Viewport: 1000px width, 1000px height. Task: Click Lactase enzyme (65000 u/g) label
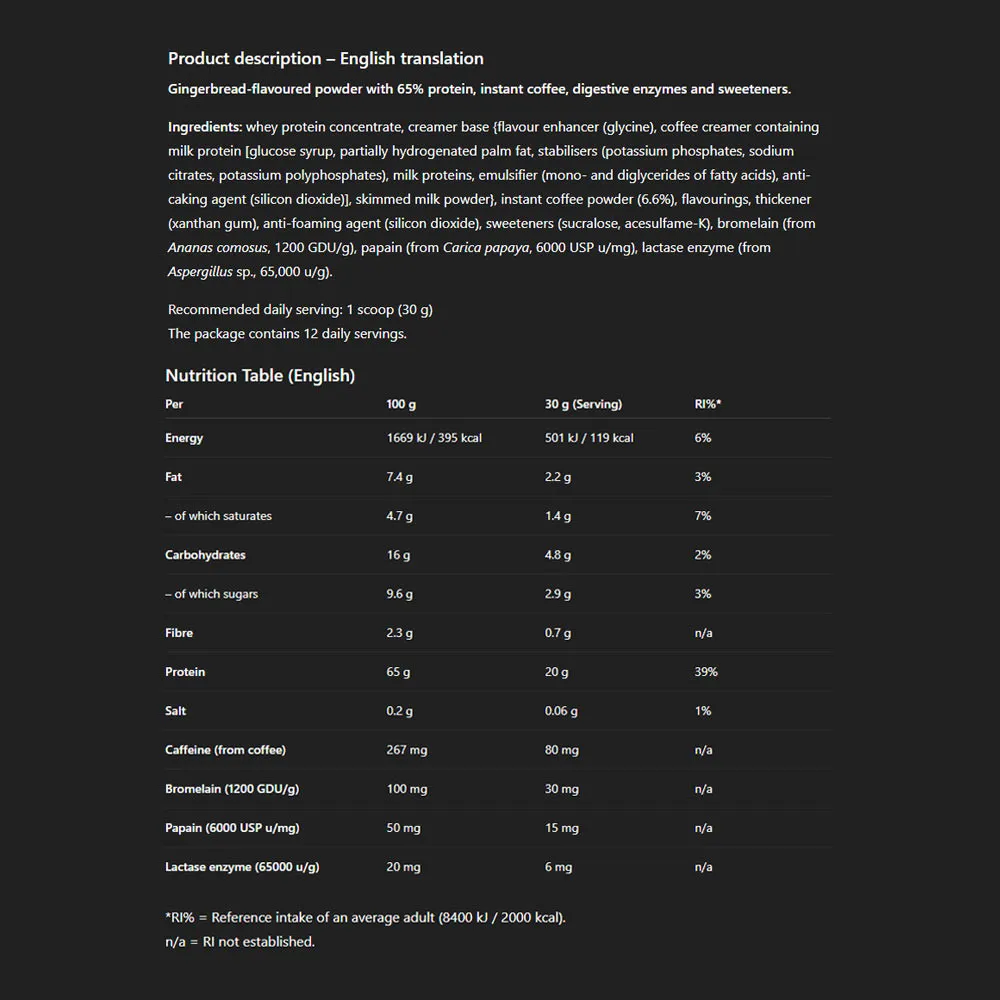click(x=242, y=866)
